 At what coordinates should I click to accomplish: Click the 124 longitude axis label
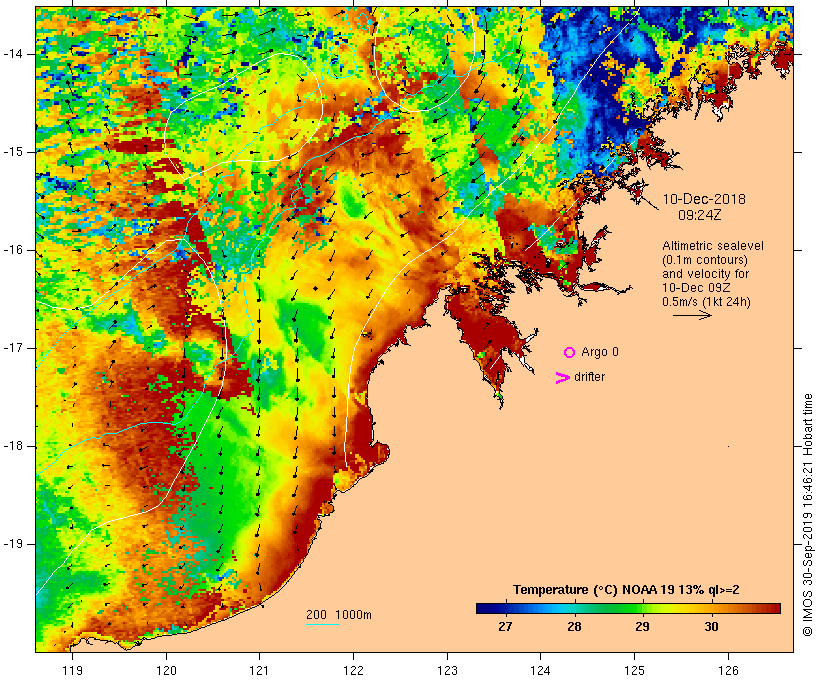541,671
